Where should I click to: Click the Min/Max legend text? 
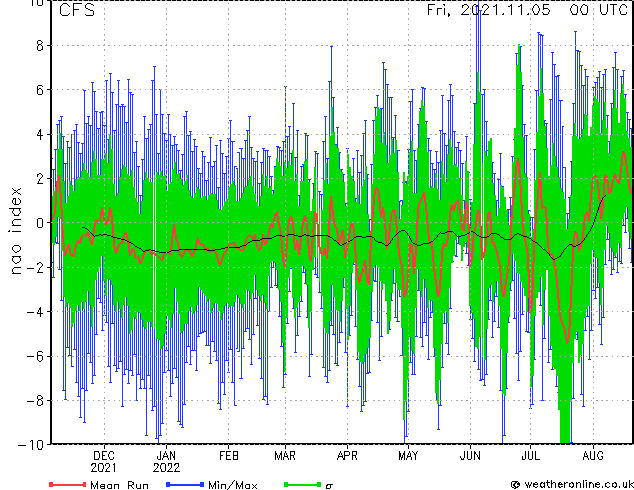point(233,485)
